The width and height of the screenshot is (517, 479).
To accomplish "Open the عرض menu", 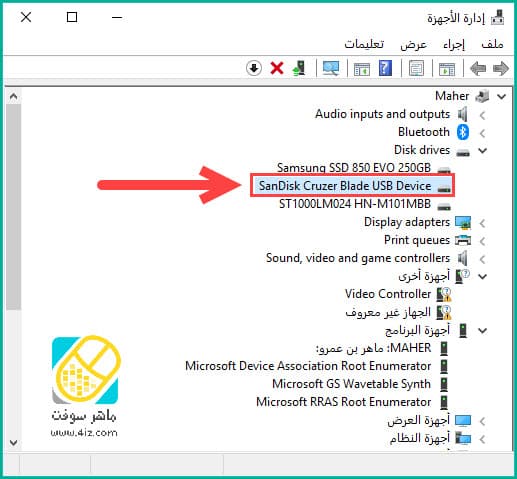I will point(414,44).
